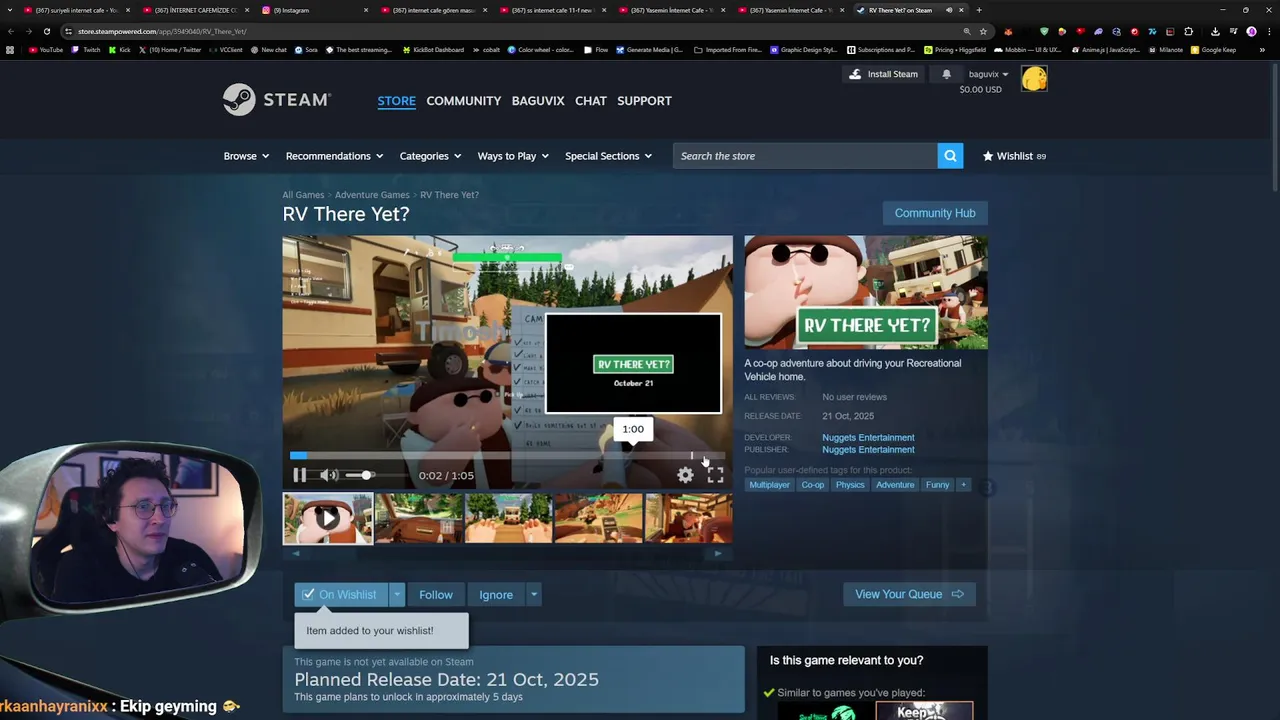This screenshot has width=1280, height=720.
Task: Select the first trailer thumbnail
Action: (x=328, y=518)
